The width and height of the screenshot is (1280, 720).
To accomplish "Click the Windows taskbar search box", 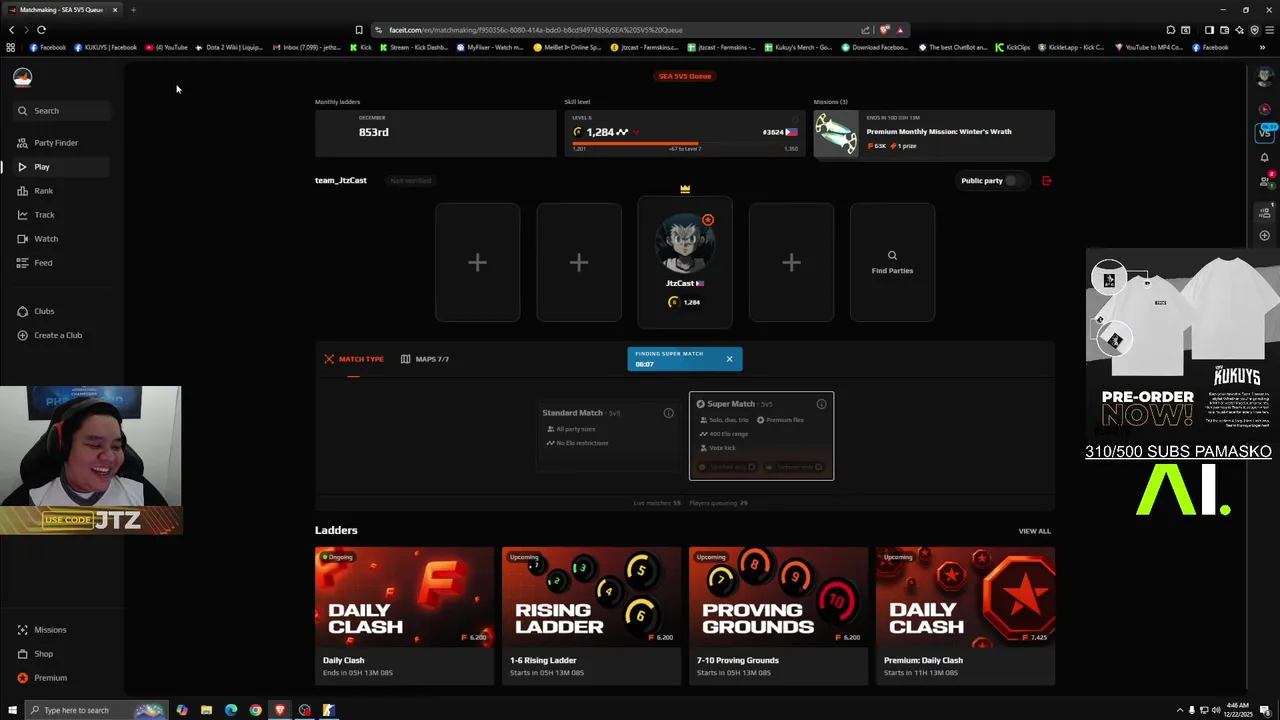I will pyautogui.click(x=94, y=710).
